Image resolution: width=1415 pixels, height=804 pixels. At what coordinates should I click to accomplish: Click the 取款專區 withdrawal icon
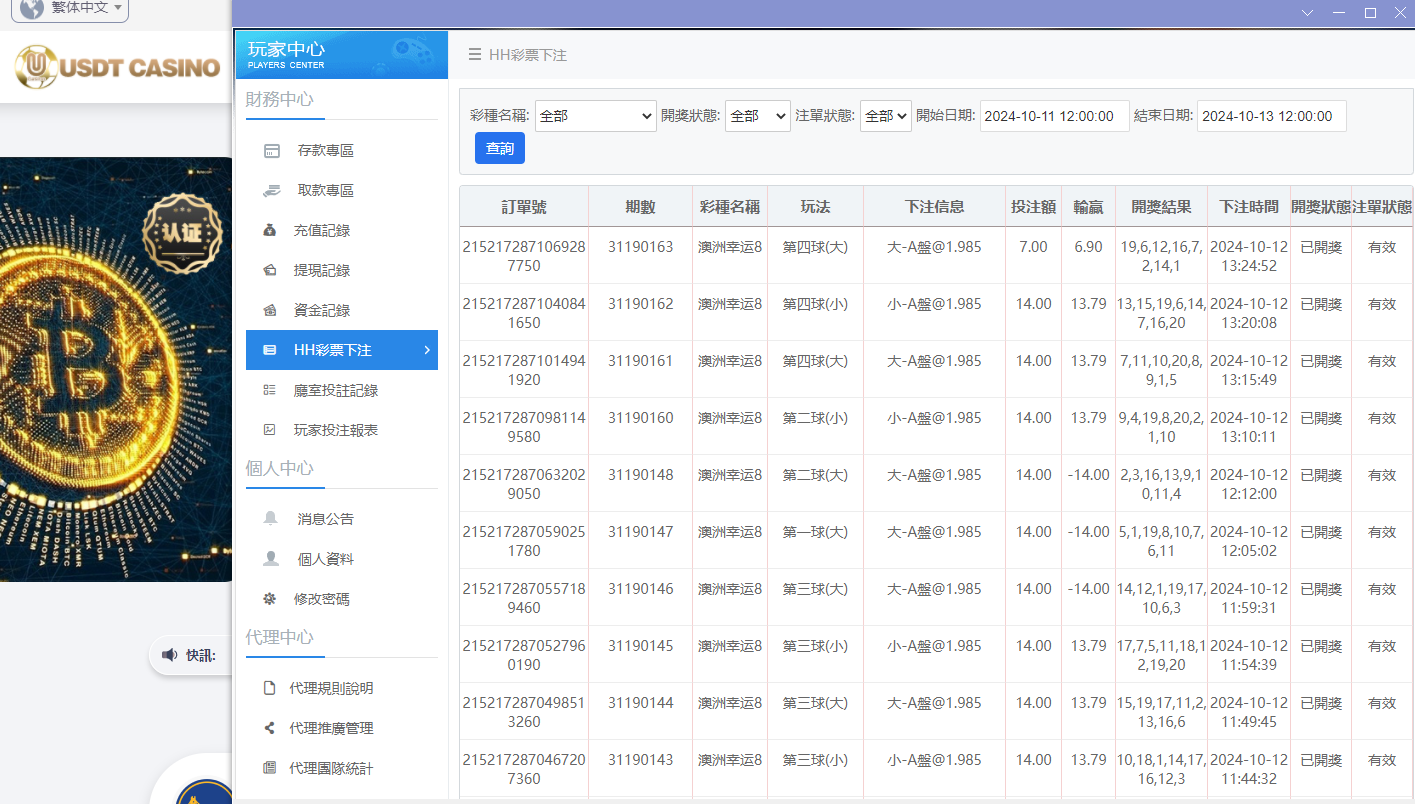coord(270,190)
